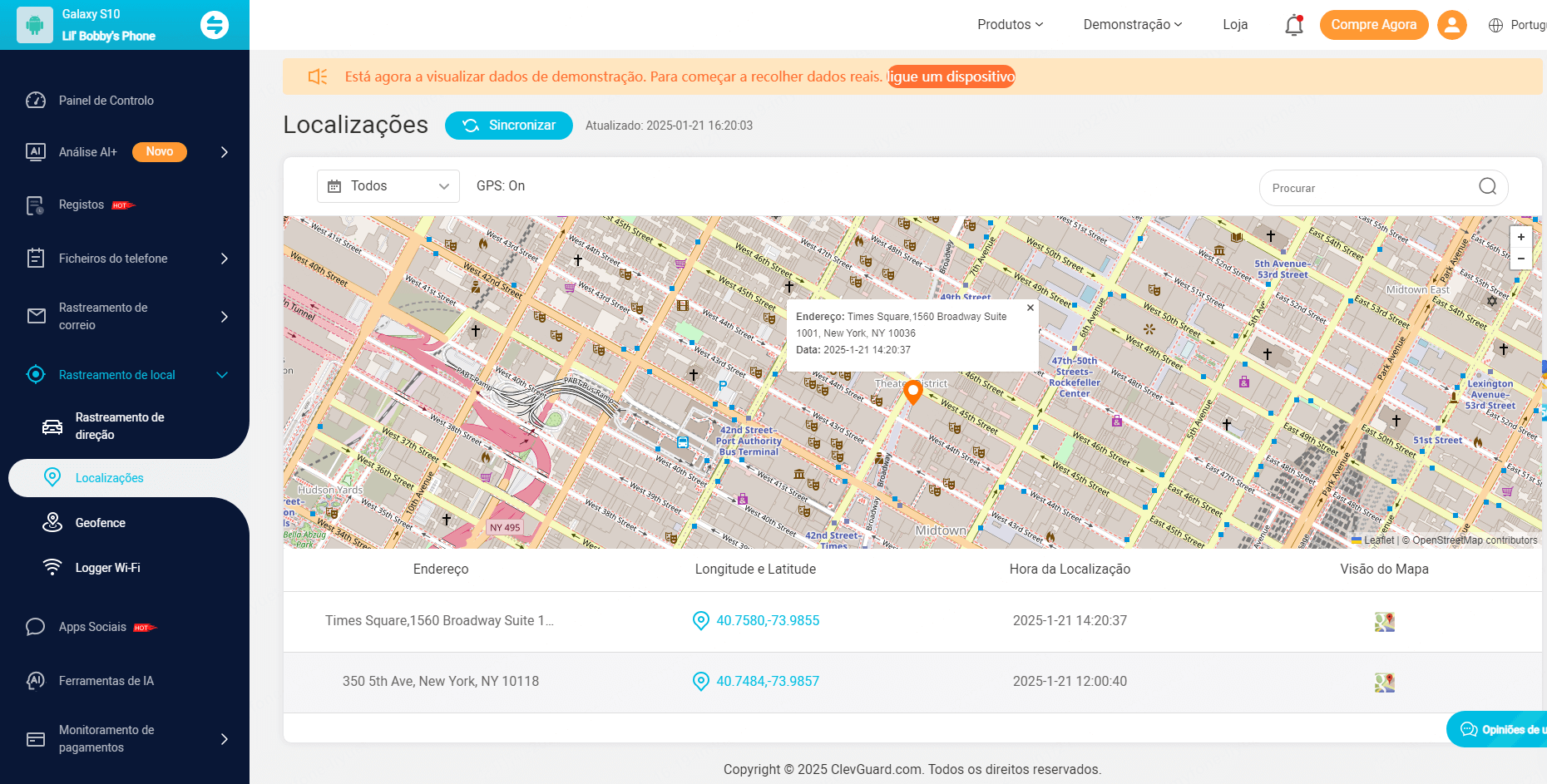This screenshot has width=1547, height=784.
Task: Click coordinates 40.7580,-73.9855
Action: 768,621
